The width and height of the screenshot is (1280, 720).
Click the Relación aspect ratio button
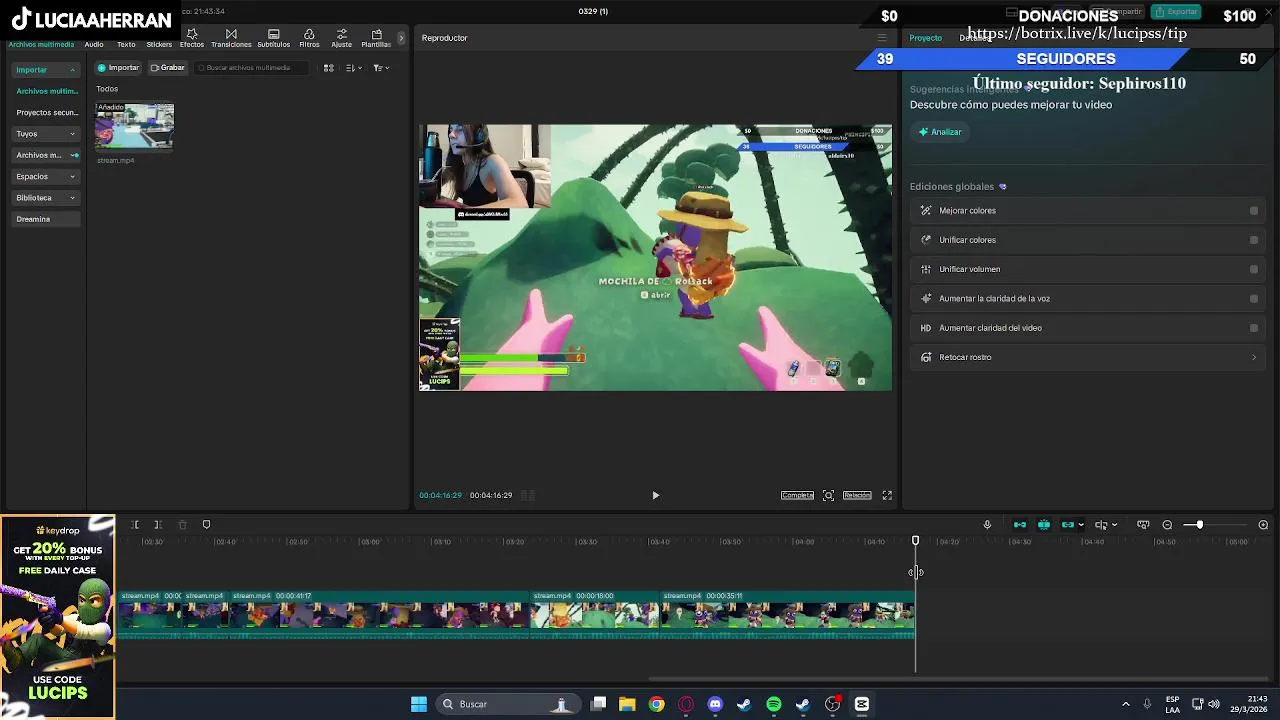pos(857,495)
